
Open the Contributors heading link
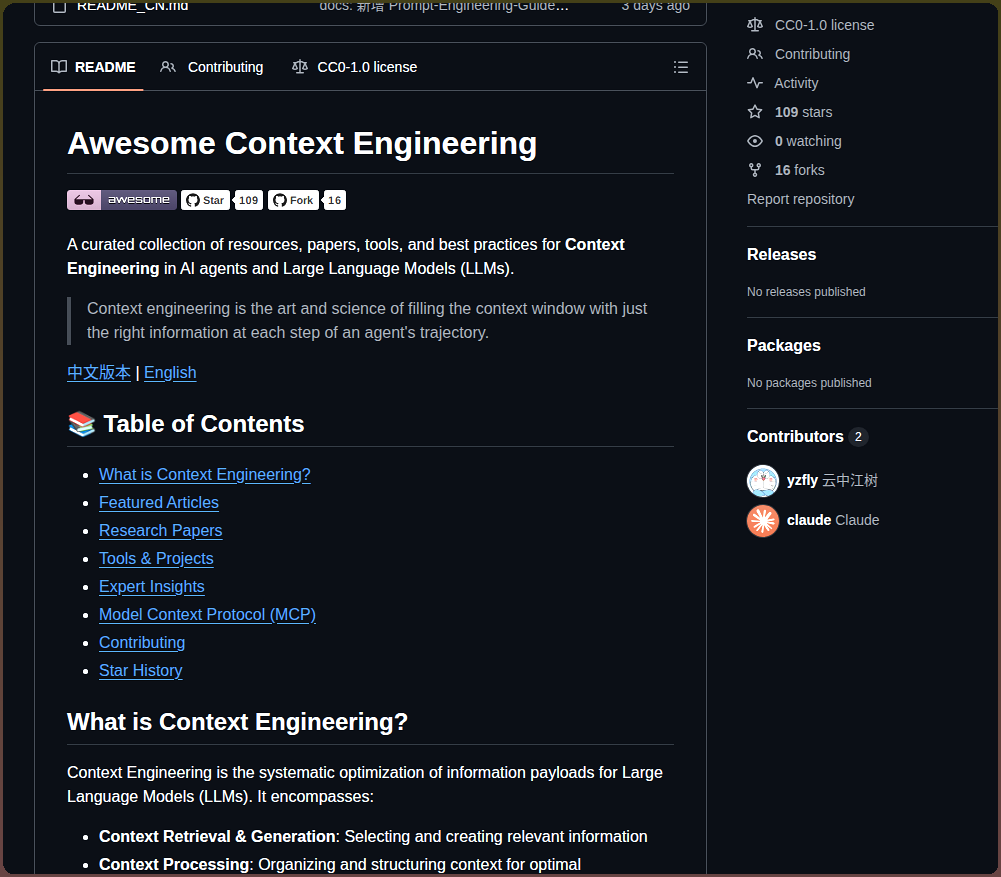click(x=795, y=437)
